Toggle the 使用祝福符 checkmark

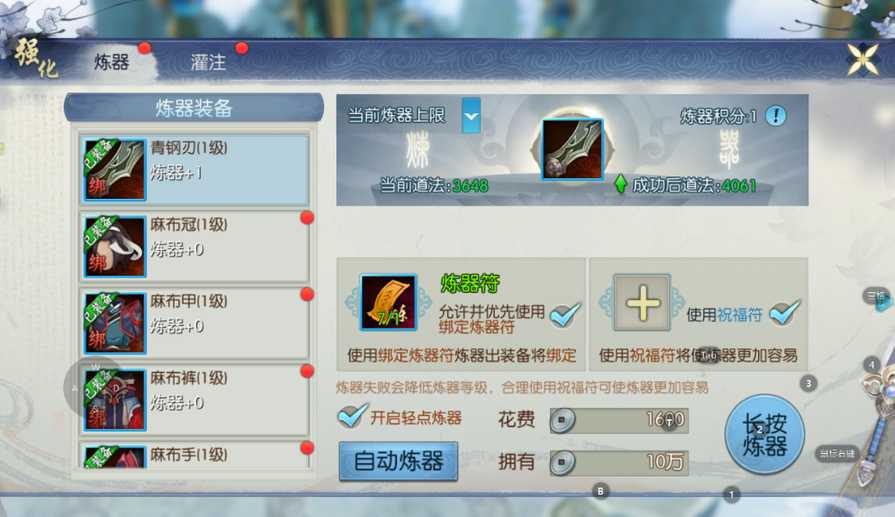click(784, 313)
